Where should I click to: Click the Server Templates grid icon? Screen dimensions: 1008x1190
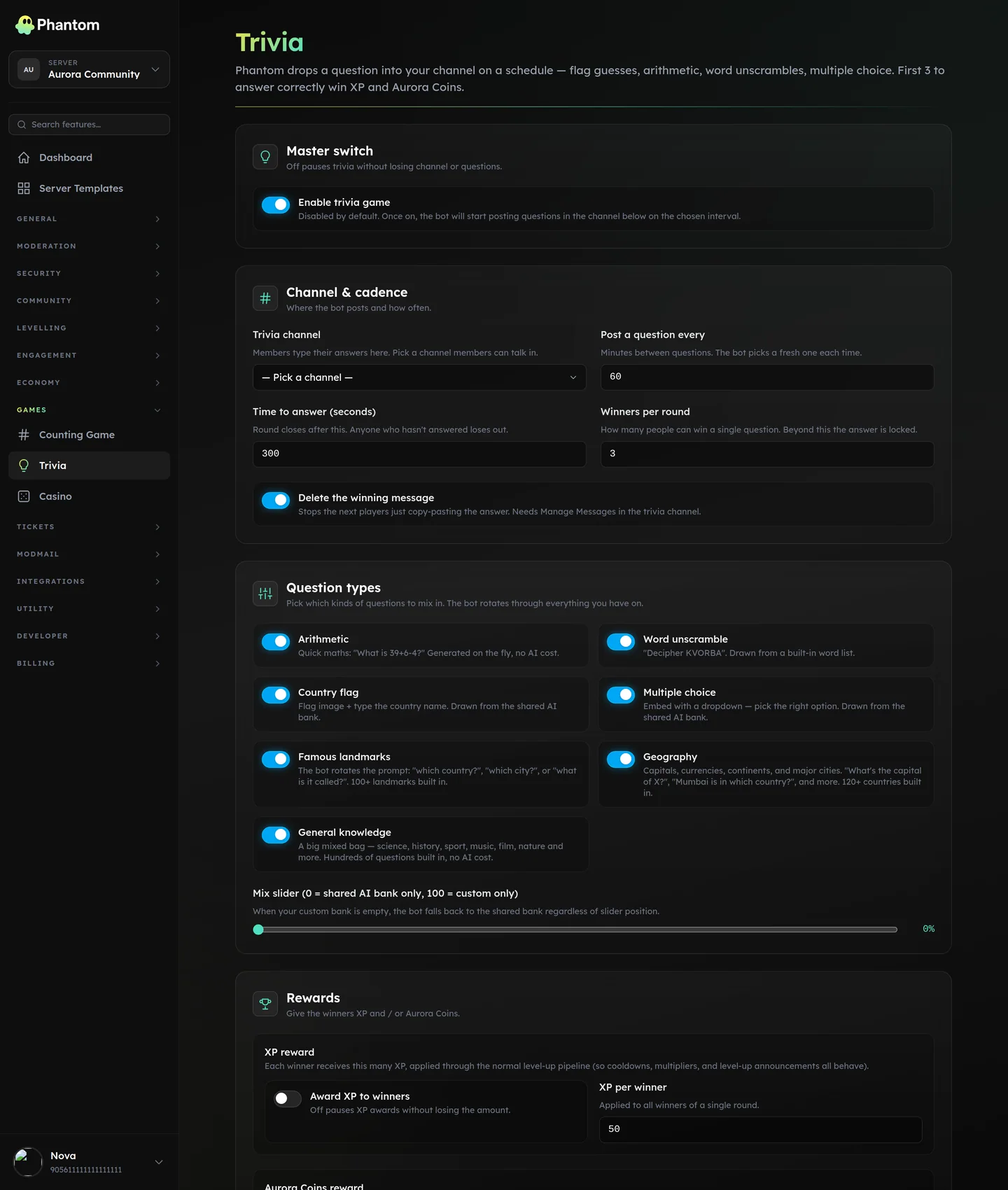point(24,188)
